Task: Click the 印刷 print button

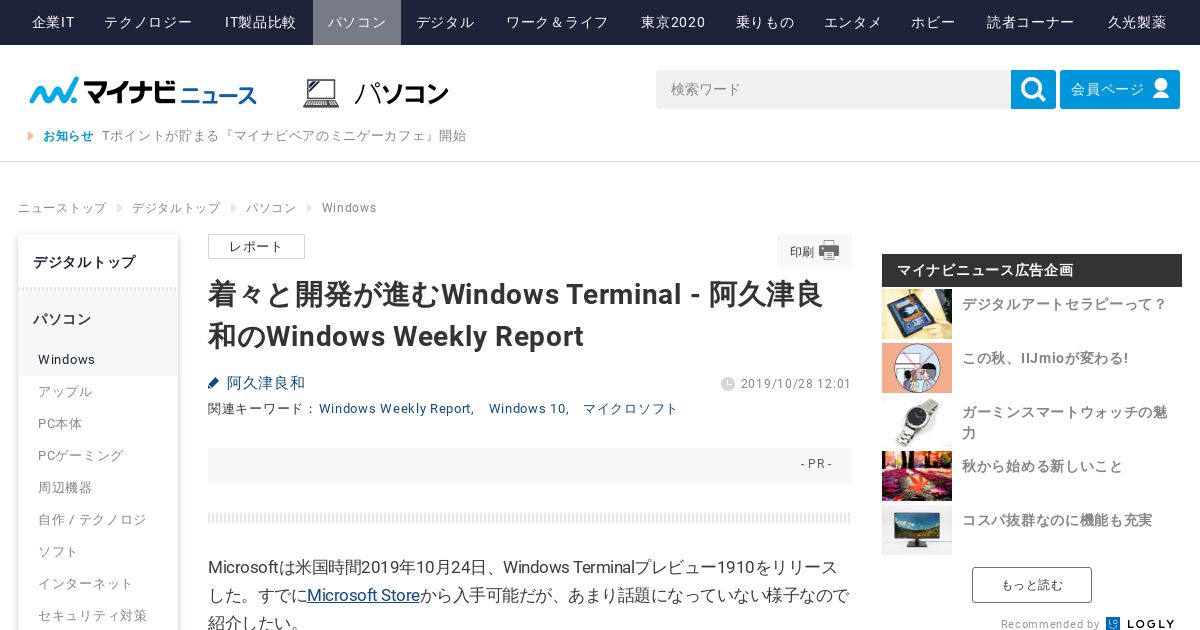Action: click(x=814, y=251)
